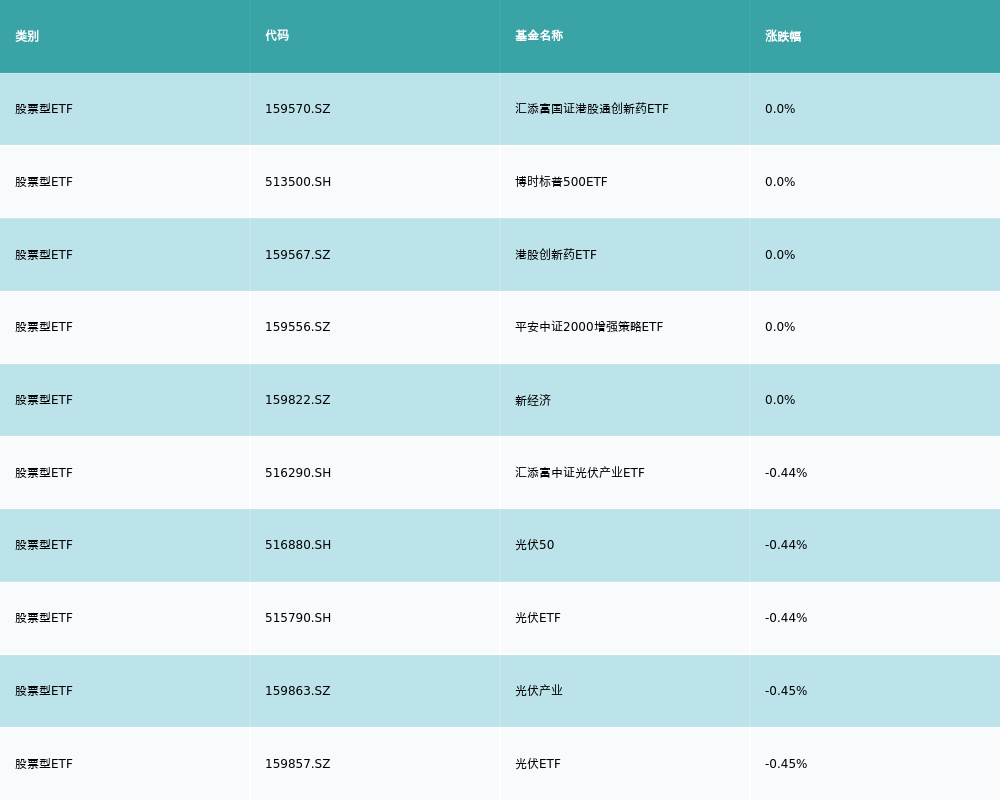This screenshot has height=800, width=1000.
Task: Select fund name 汇添富国证港股通创新药ETF
Action: point(592,109)
